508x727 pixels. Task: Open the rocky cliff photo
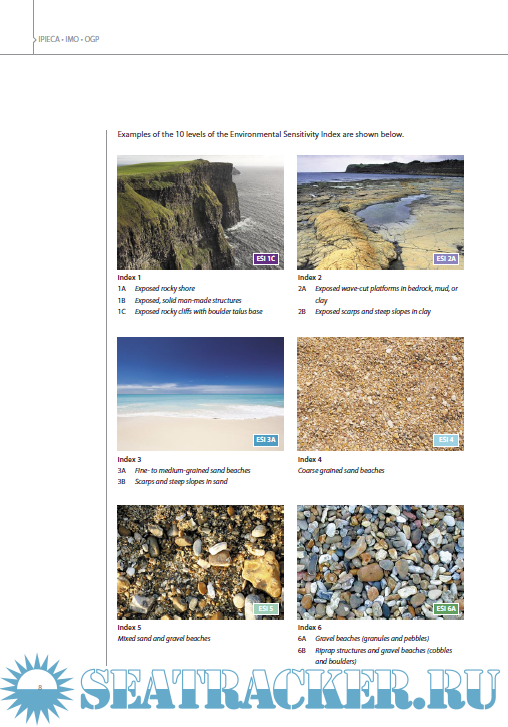click(x=200, y=212)
